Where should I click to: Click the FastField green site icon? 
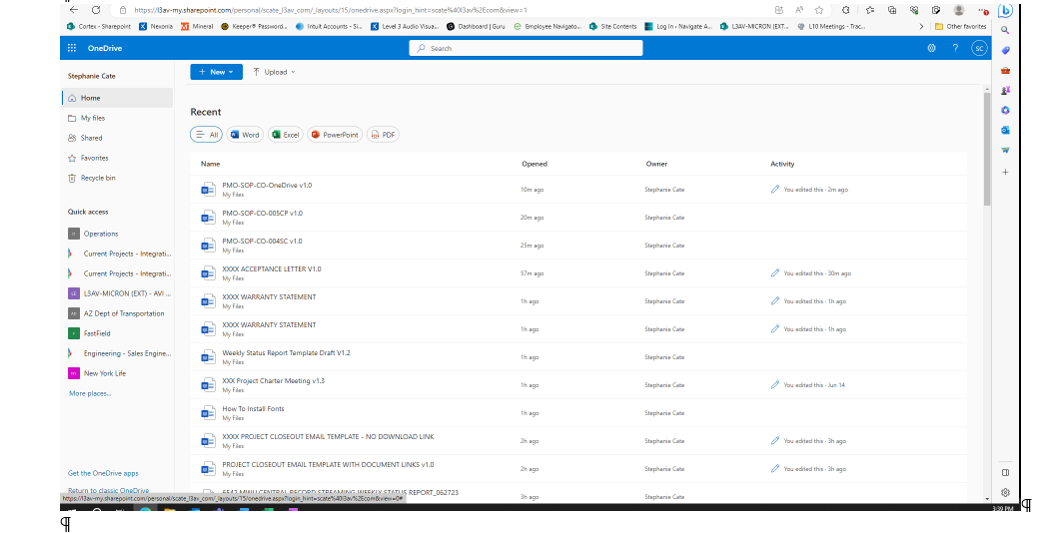pos(73,334)
